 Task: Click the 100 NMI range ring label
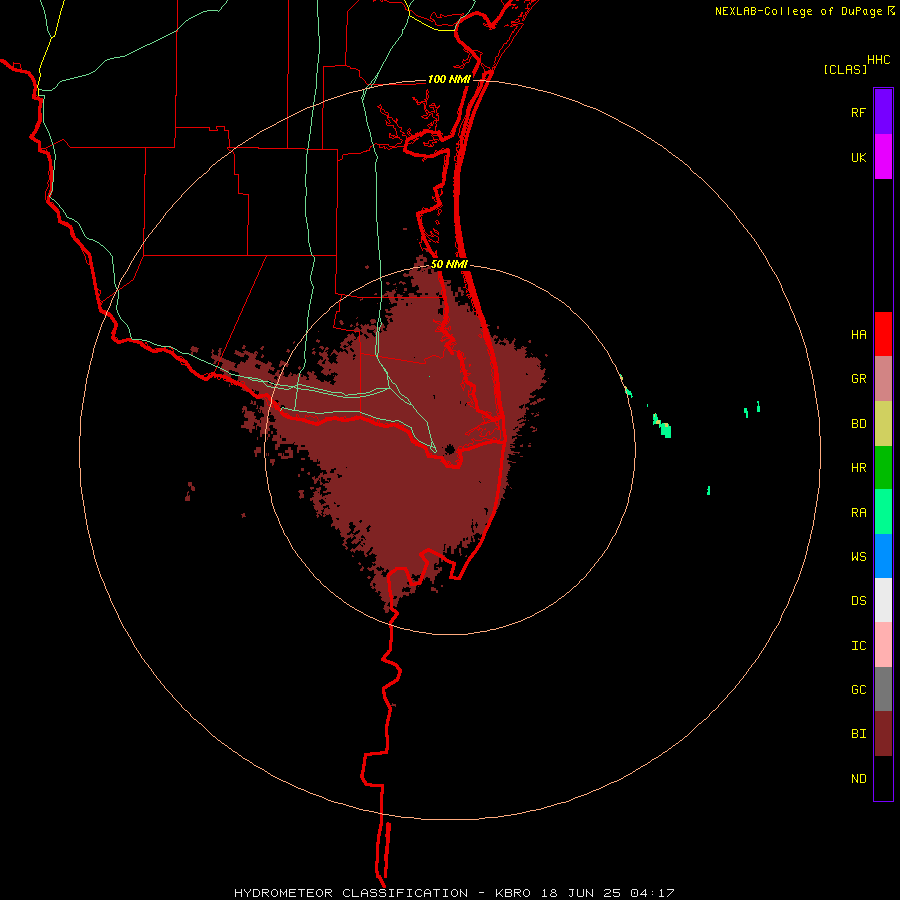(x=449, y=79)
